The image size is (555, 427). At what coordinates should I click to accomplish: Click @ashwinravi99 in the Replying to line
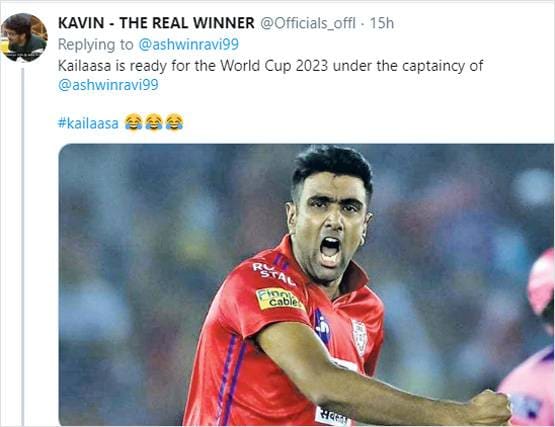(188, 45)
